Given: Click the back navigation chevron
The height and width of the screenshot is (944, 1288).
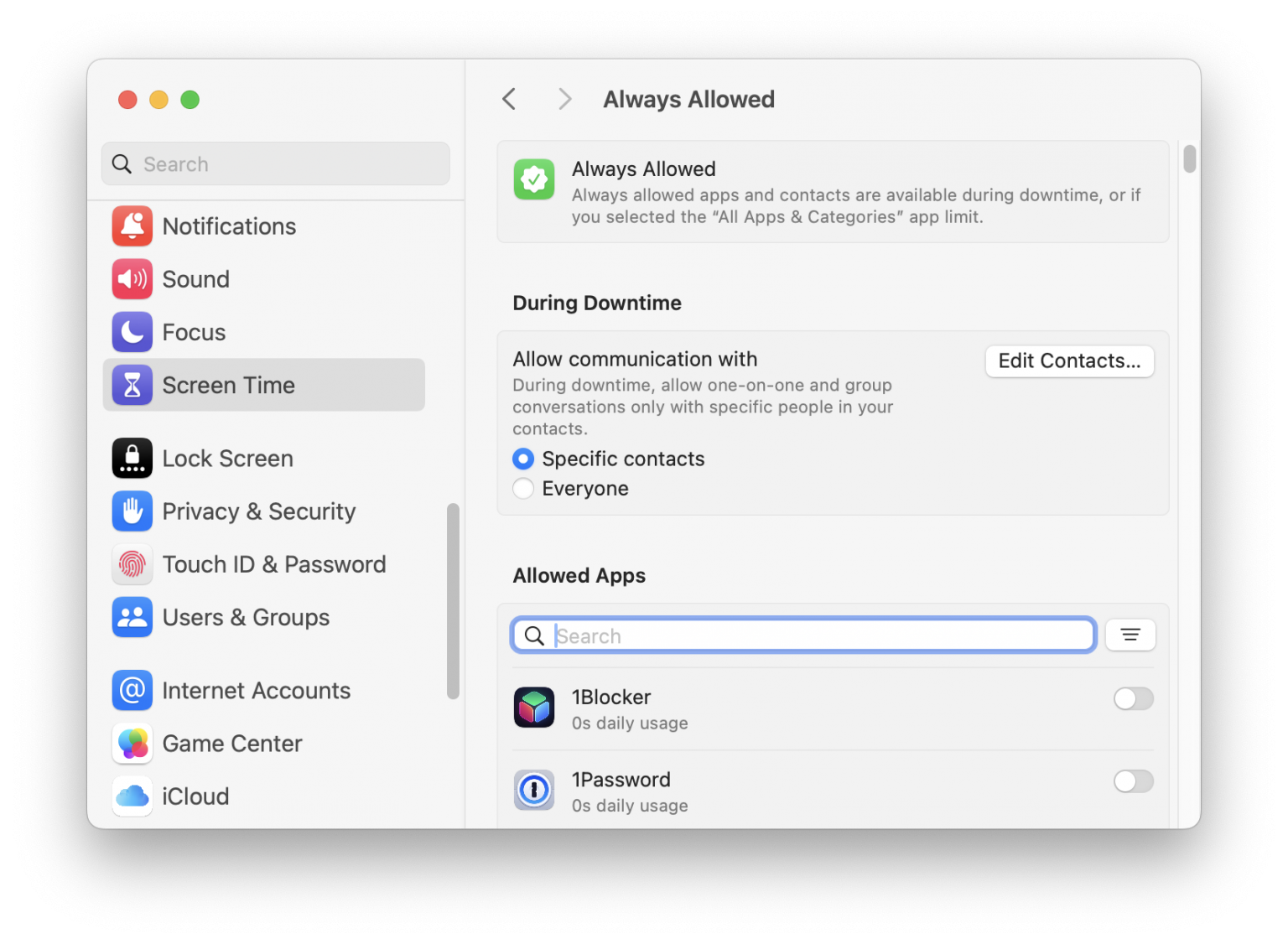Looking at the screenshot, I should pos(509,99).
